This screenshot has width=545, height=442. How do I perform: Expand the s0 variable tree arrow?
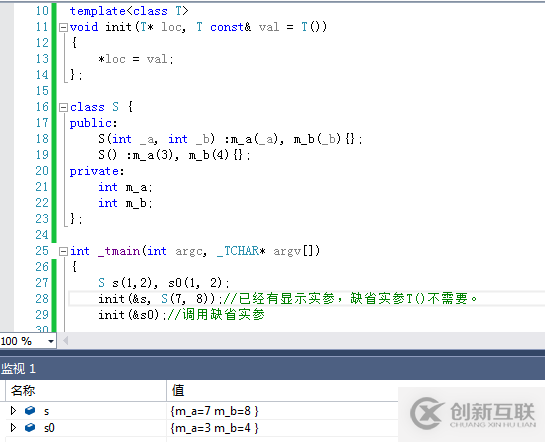pos(13,427)
